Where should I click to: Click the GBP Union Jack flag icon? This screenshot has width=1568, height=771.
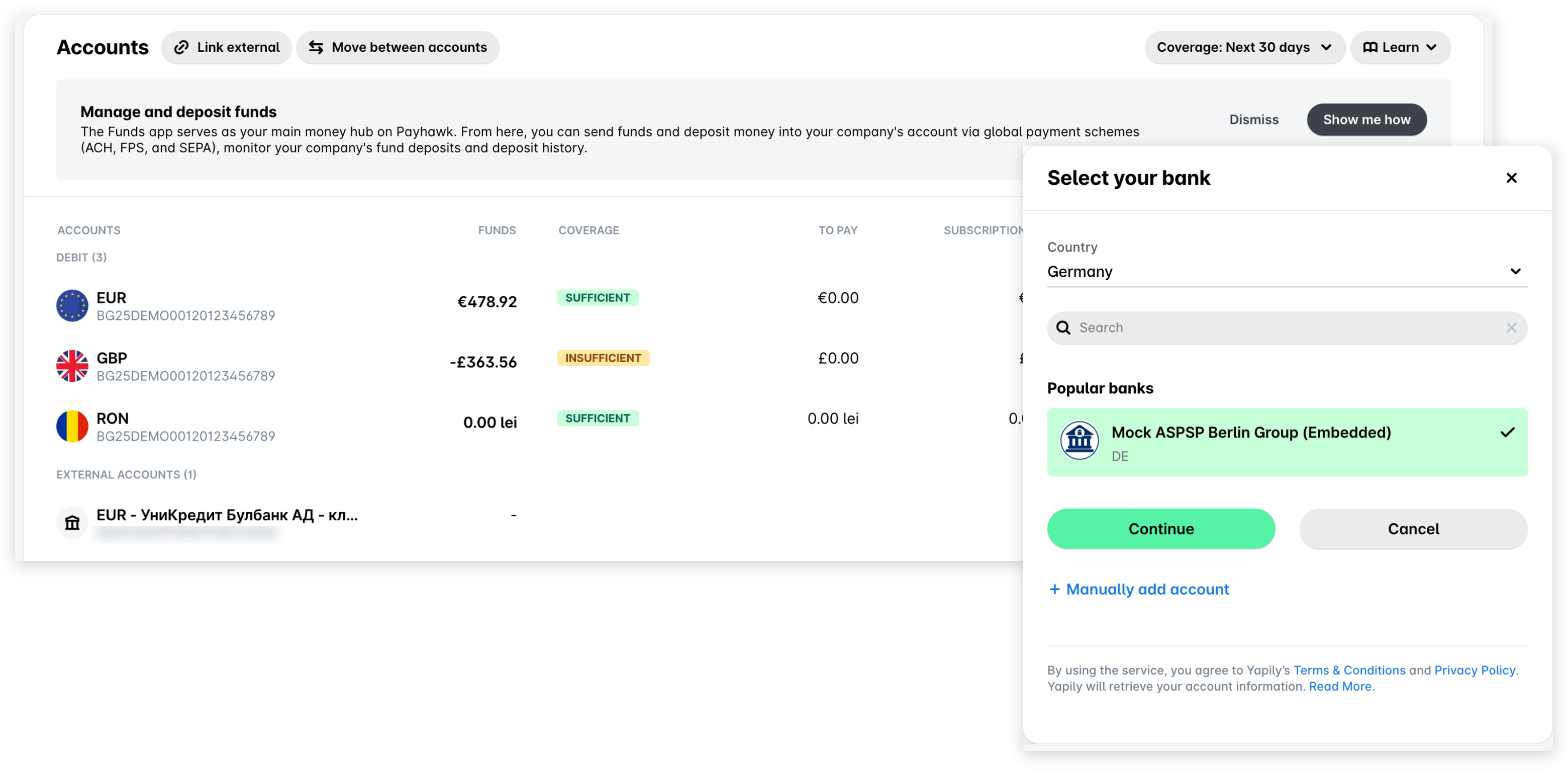click(72, 366)
